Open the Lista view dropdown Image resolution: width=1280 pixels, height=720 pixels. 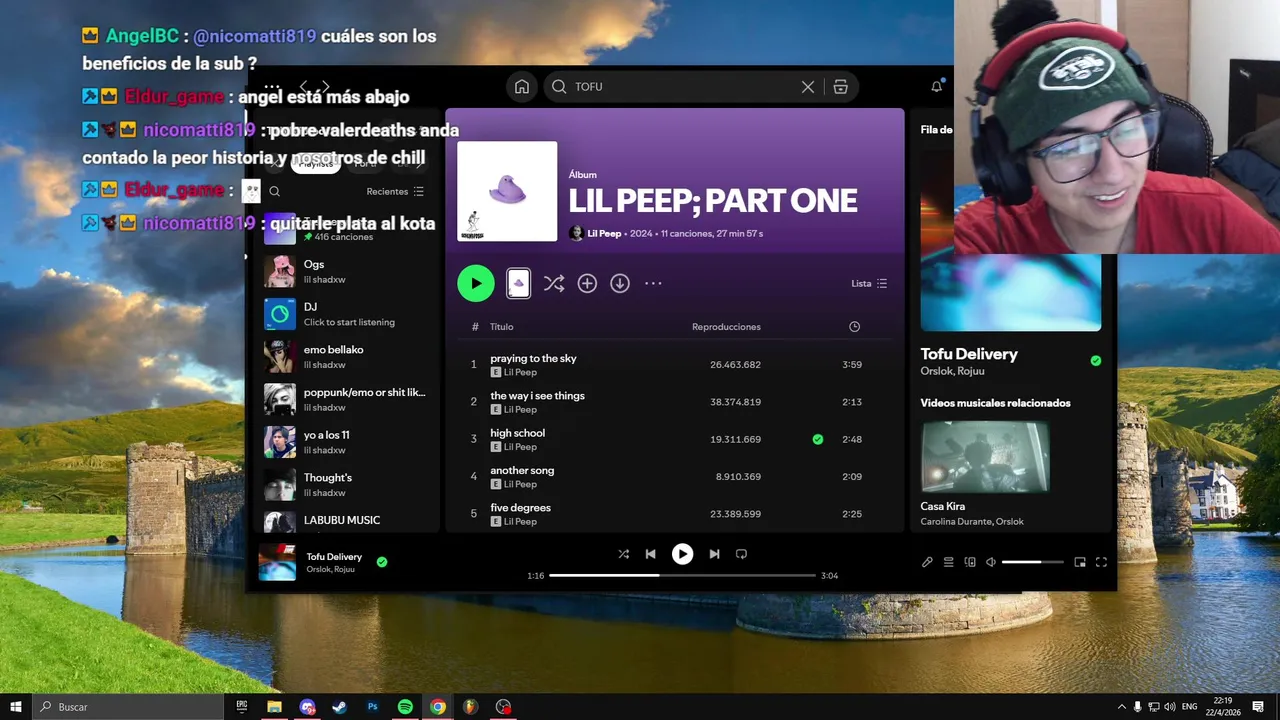coord(869,284)
